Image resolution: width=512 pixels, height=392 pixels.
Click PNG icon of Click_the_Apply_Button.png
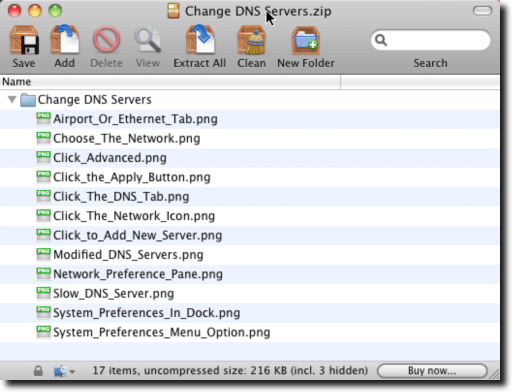43,176
